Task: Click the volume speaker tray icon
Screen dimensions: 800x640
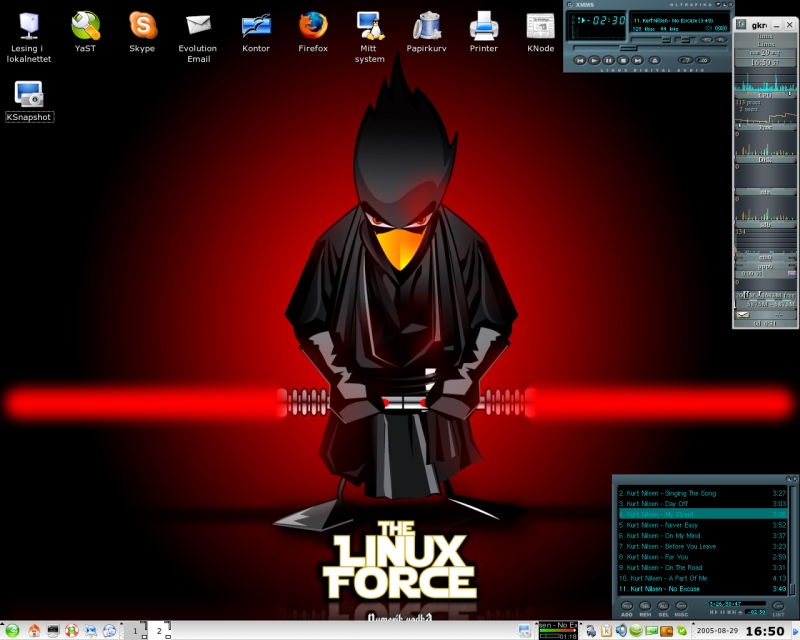Action: (x=620, y=631)
